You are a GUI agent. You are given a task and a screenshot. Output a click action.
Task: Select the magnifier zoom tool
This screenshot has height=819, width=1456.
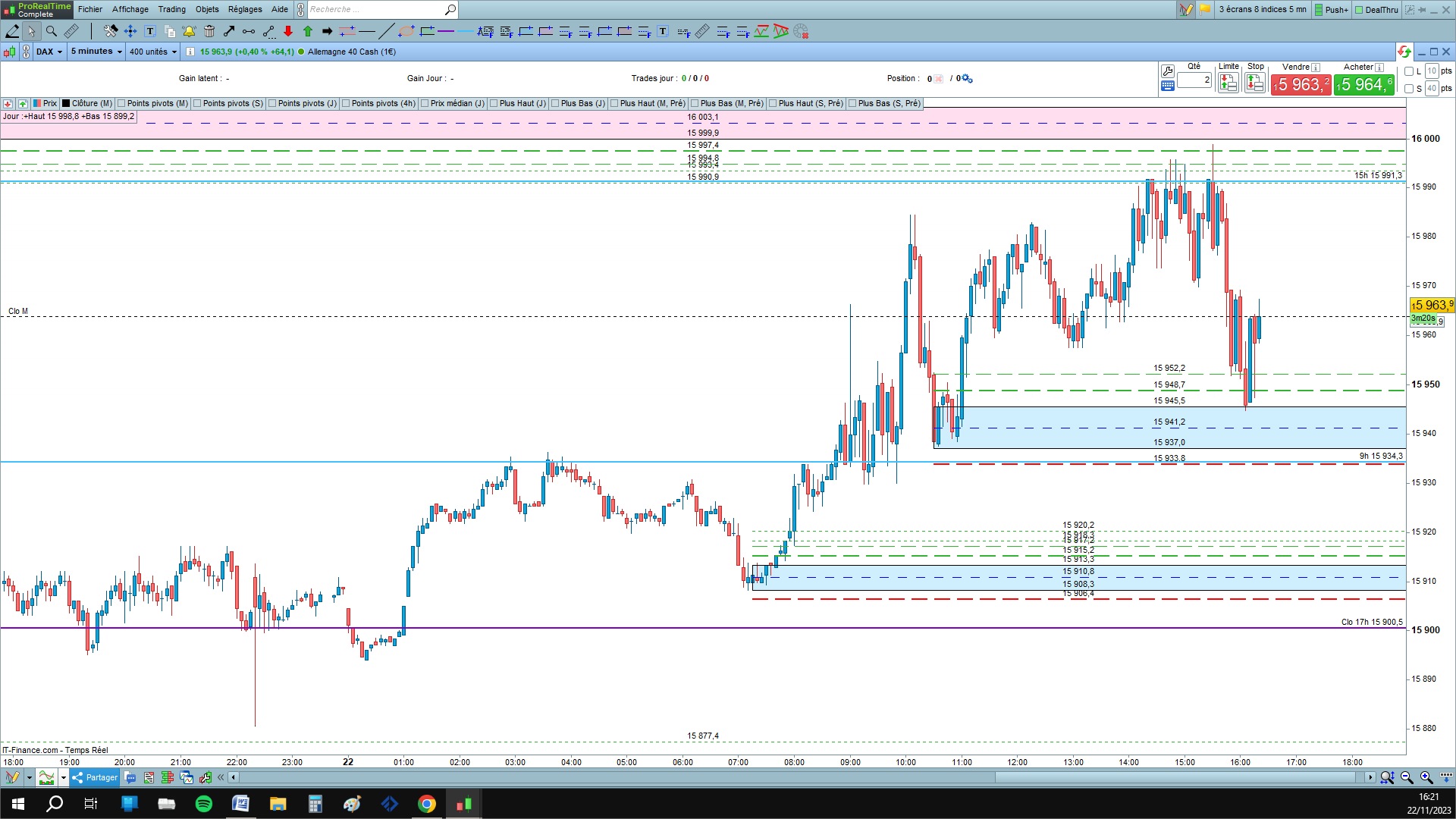point(52,31)
